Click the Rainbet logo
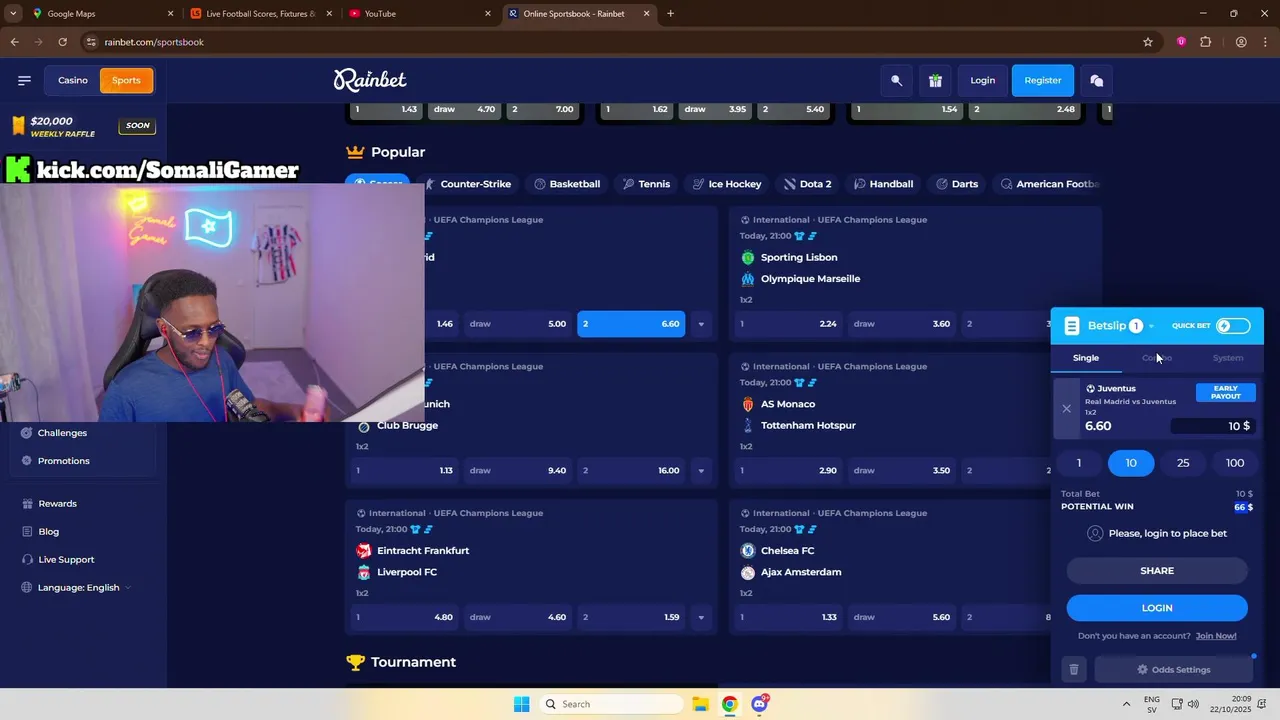 [x=370, y=80]
